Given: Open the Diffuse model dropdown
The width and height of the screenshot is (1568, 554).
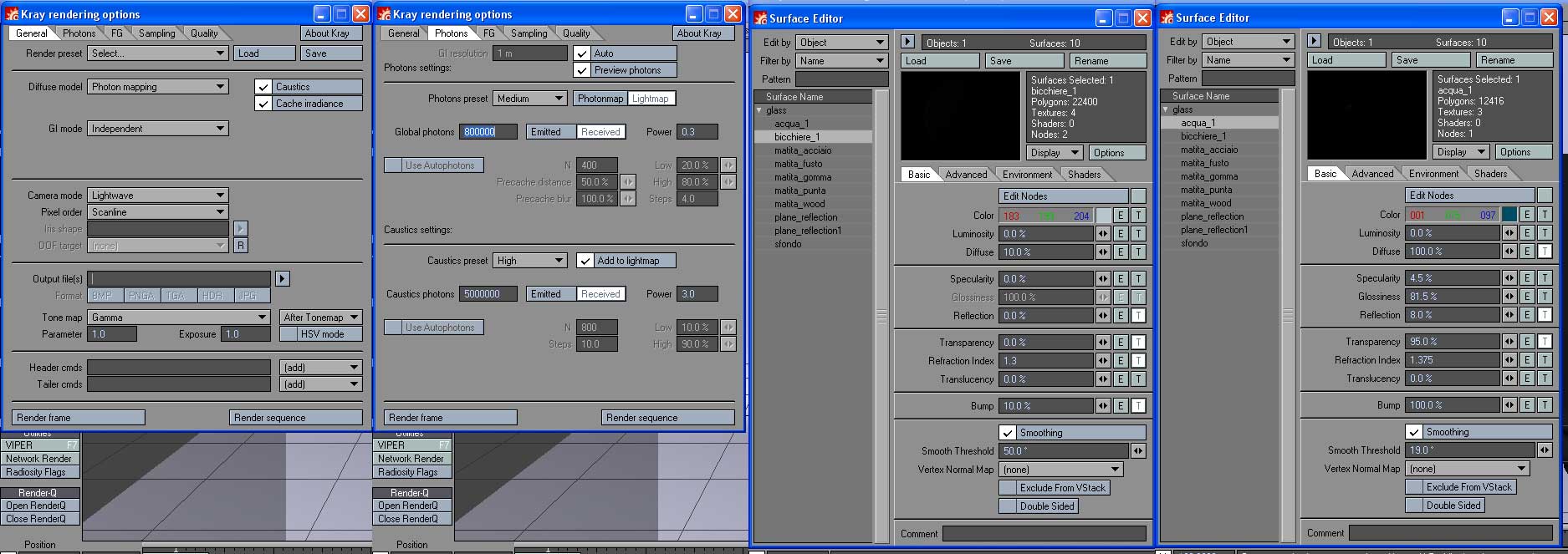Looking at the screenshot, I should tap(158, 87).
